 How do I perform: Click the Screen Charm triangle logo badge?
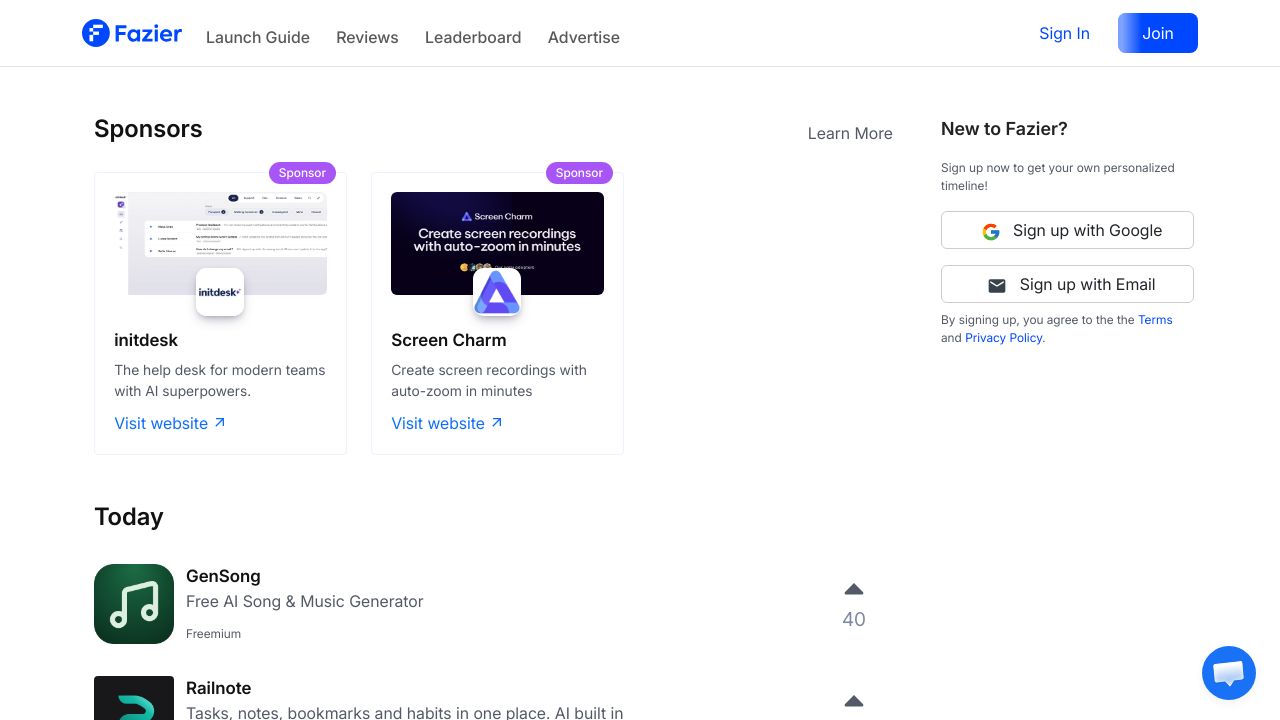click(497, 292)
